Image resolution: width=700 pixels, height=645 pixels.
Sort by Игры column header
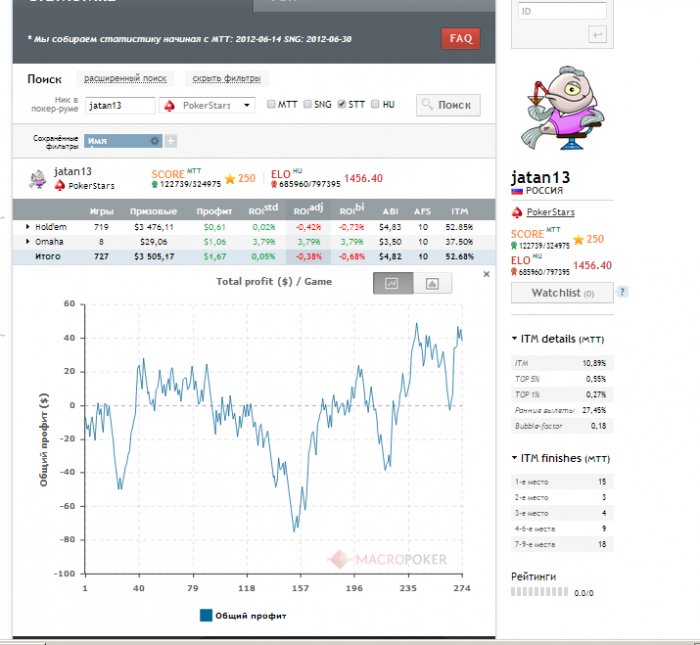(x=101, y=212)
